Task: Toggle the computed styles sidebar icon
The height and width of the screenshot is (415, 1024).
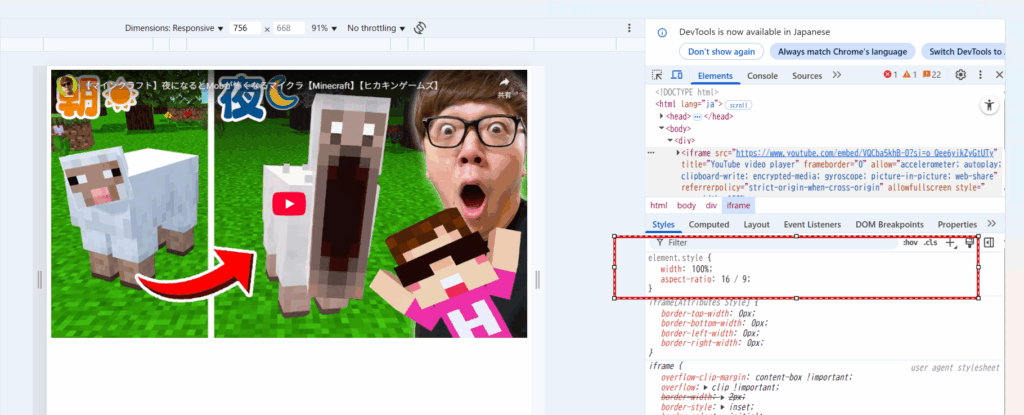Action: [x=988, y=242]
